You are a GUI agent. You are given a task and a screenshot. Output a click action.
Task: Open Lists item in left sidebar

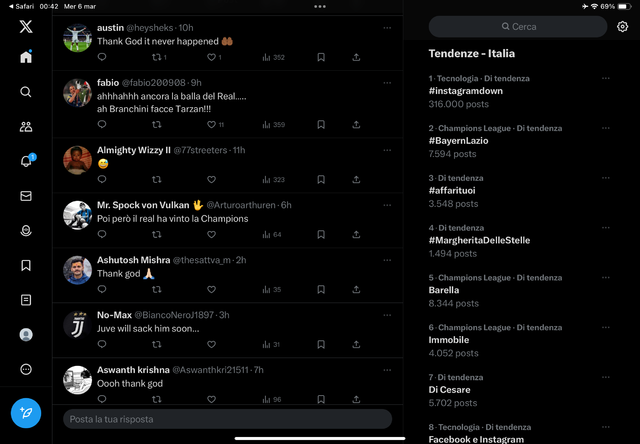point(26,300)
